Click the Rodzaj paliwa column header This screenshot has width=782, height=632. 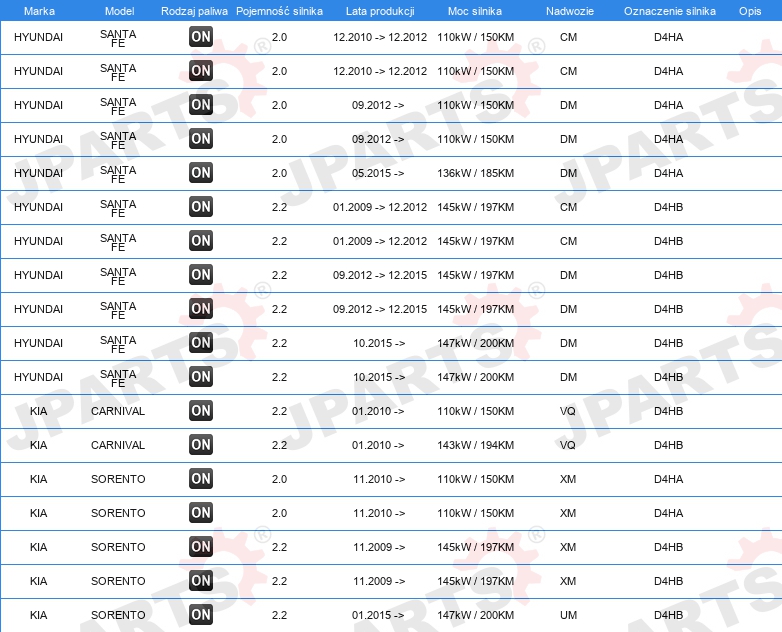click(194, 11)
